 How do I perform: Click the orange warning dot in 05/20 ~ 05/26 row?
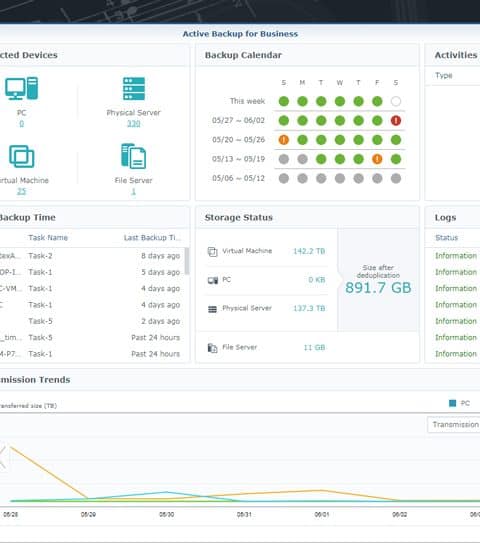(284, 140)
